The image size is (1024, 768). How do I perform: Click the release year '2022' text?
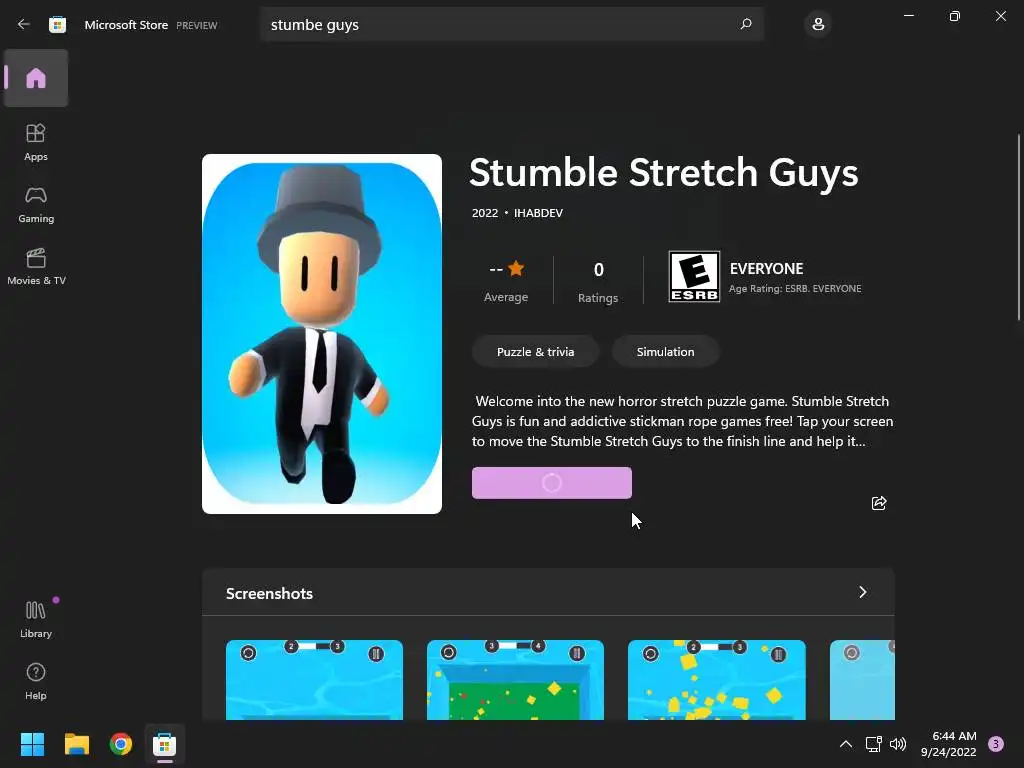coord(485,213)
